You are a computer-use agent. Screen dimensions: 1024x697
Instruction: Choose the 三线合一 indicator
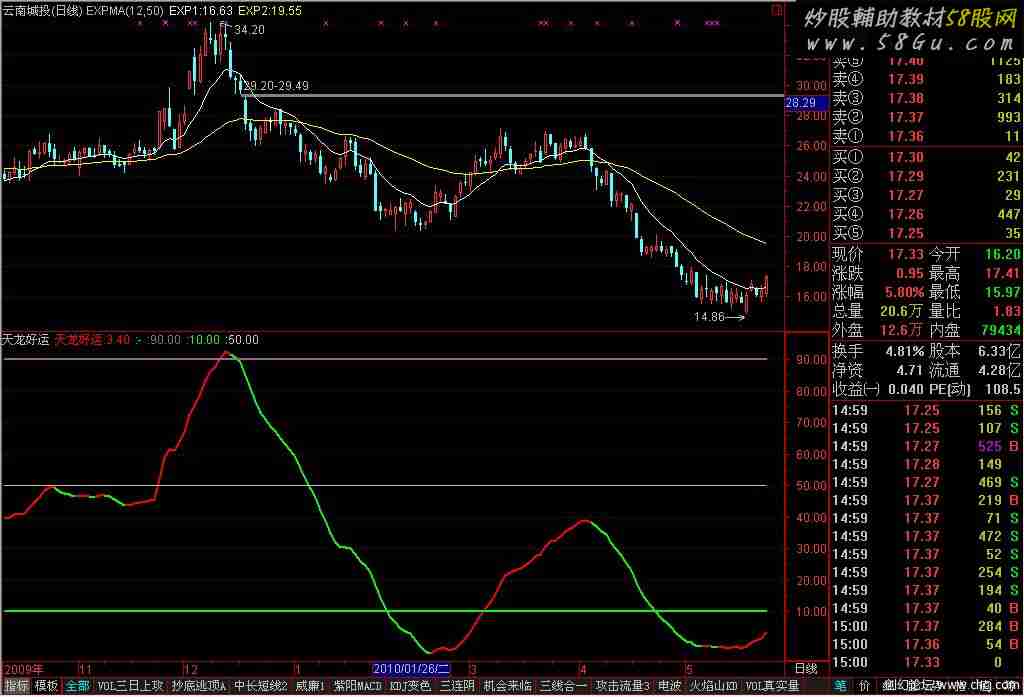pos(564,686)
